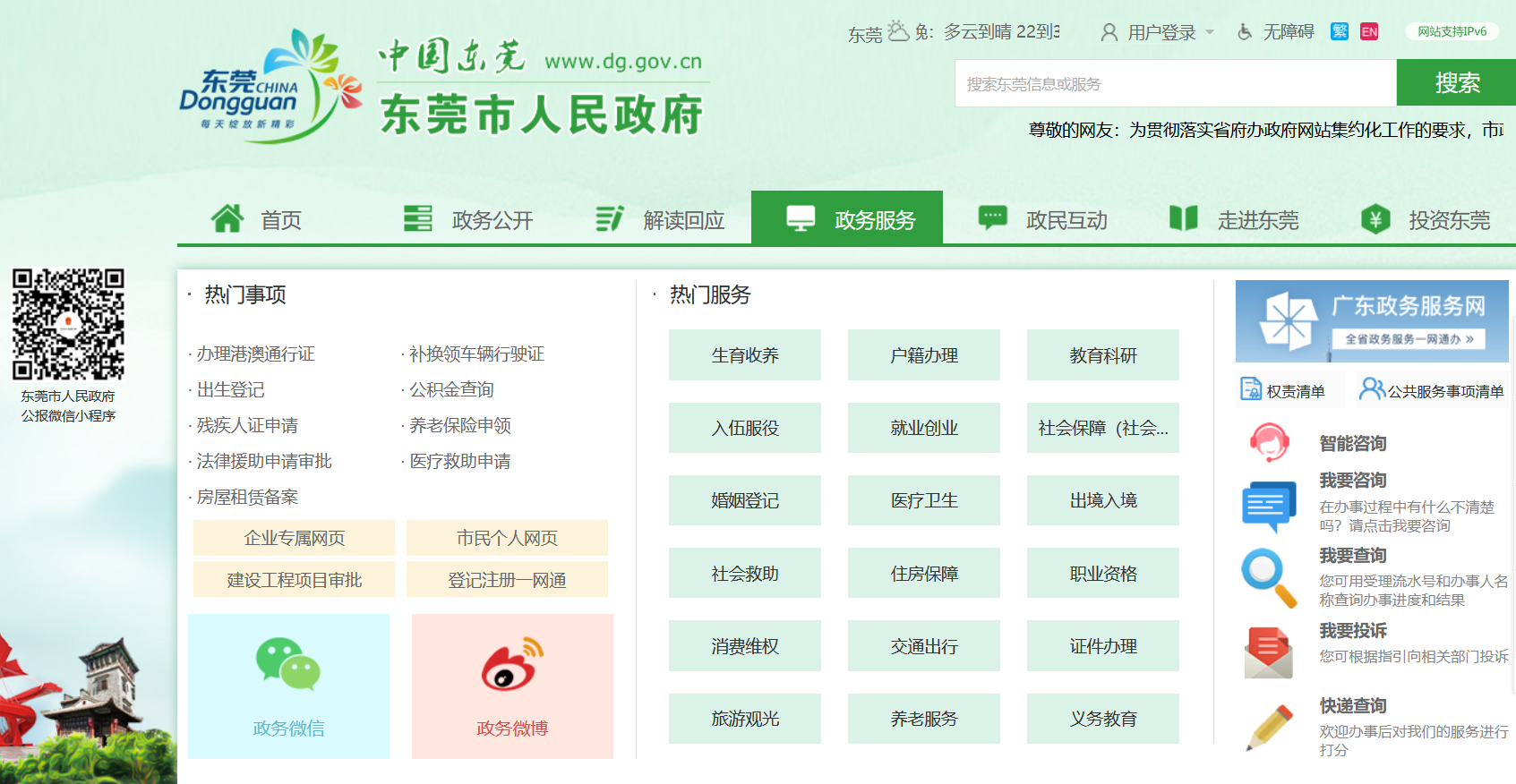Focus the 搜索东莞信息或服务 search field
The width and height of the screenshot is (1516, 784).
(x=1175, y=83)
